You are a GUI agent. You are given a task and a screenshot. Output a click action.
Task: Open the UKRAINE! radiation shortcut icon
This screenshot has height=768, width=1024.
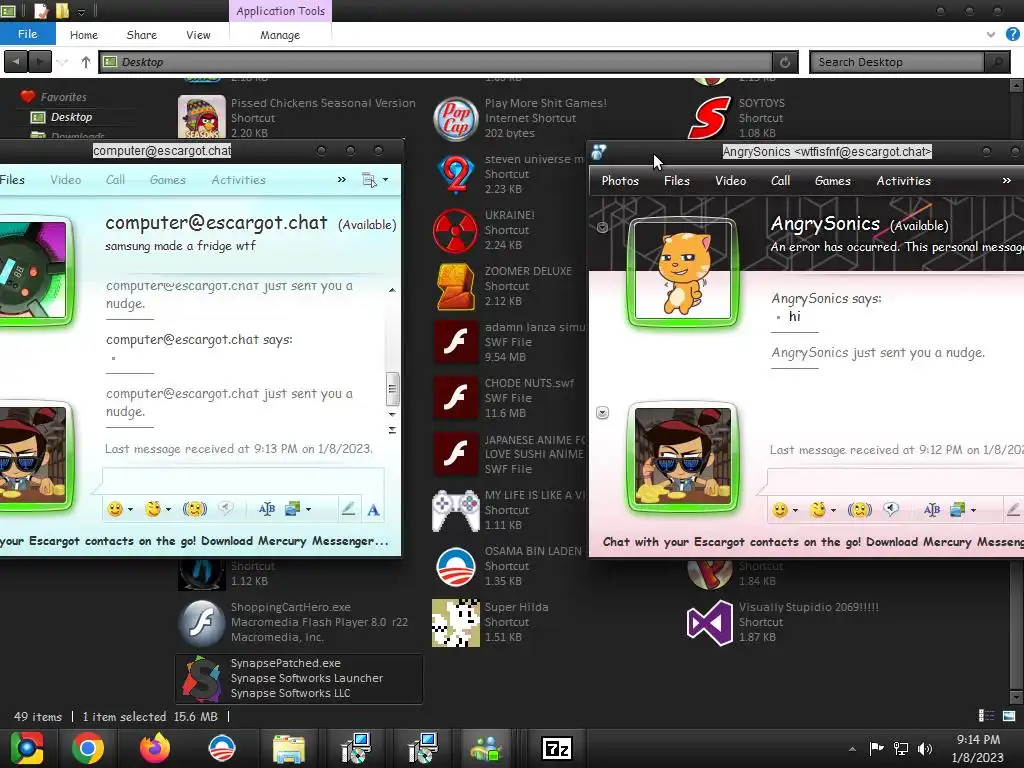pyautogui.click(x=455, y=231)
